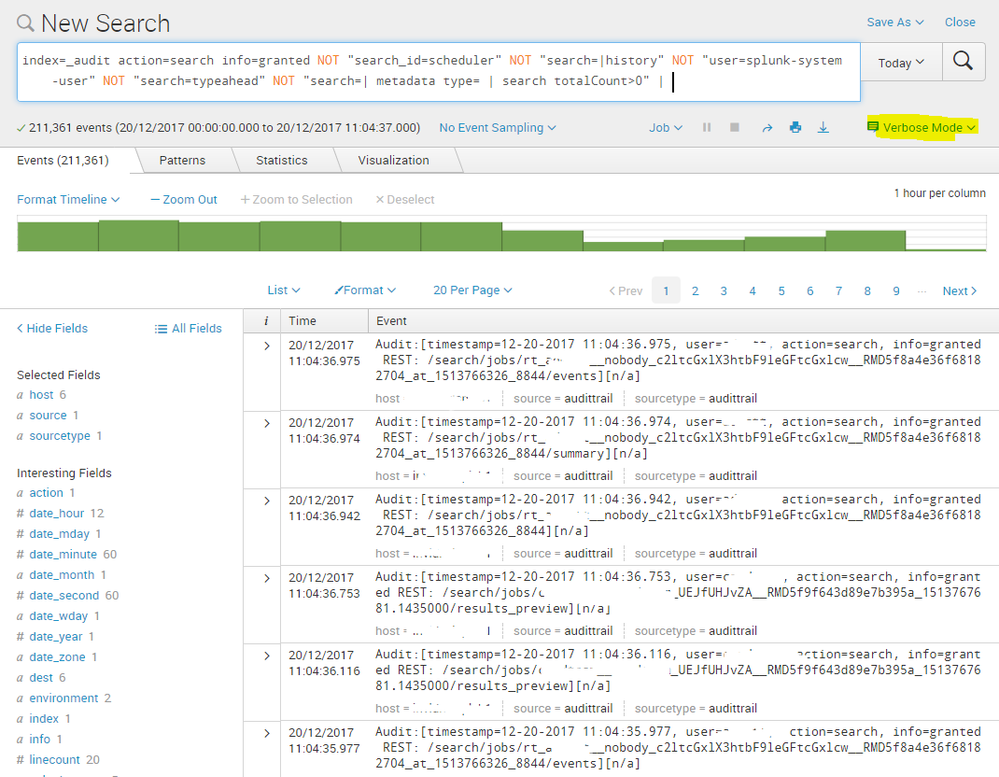The image size is (999, 777).
Task: Go to results page 7
Action: click(838, 291)
